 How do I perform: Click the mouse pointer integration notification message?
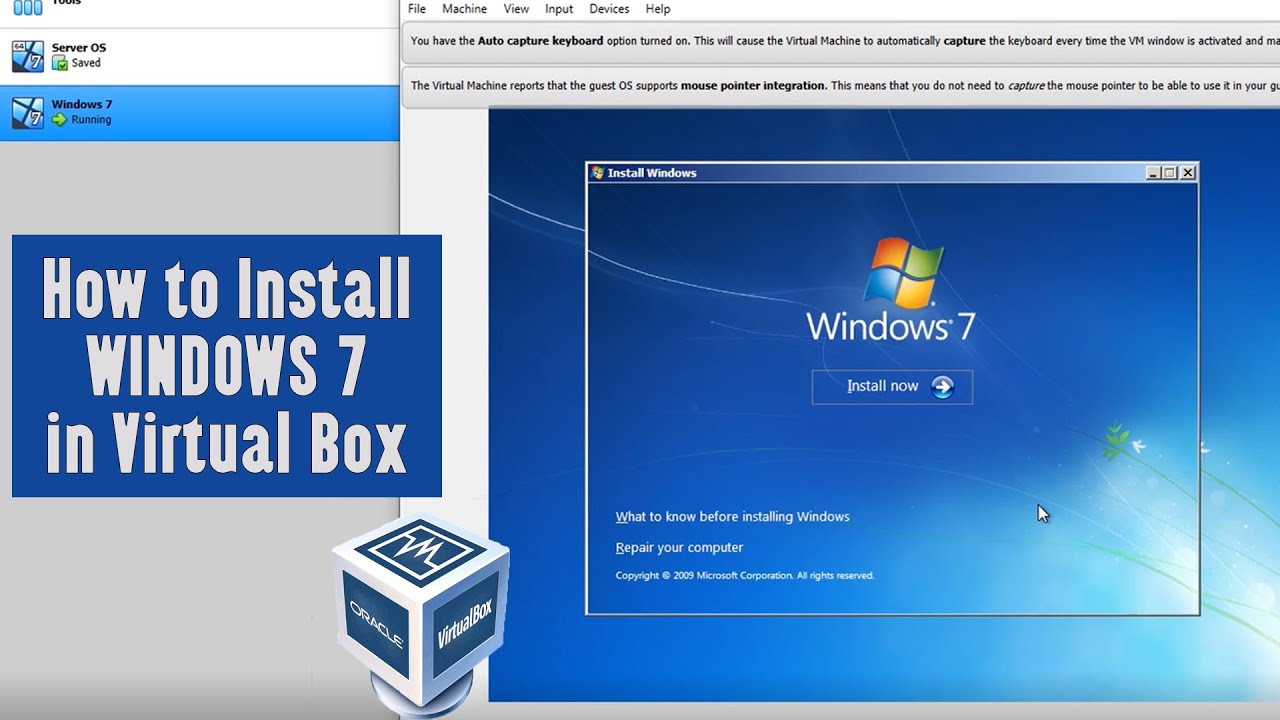[x=841, y=86]
